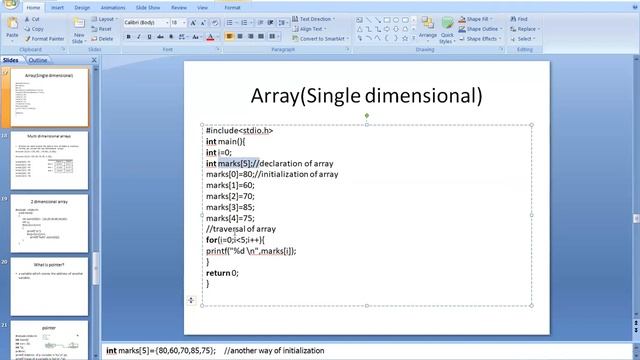
Task: Open the Replace command
Action: click(x=525, y=29)
